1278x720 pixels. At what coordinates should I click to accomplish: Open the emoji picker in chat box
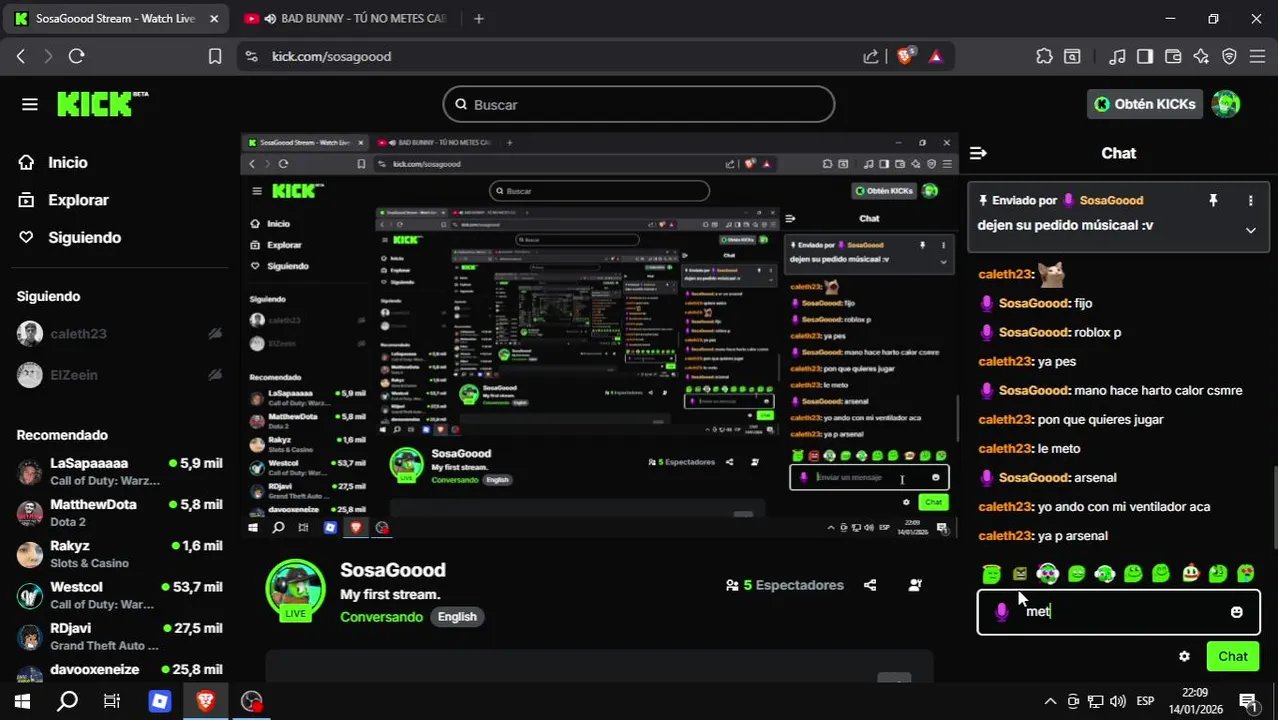pos(1237,612)
